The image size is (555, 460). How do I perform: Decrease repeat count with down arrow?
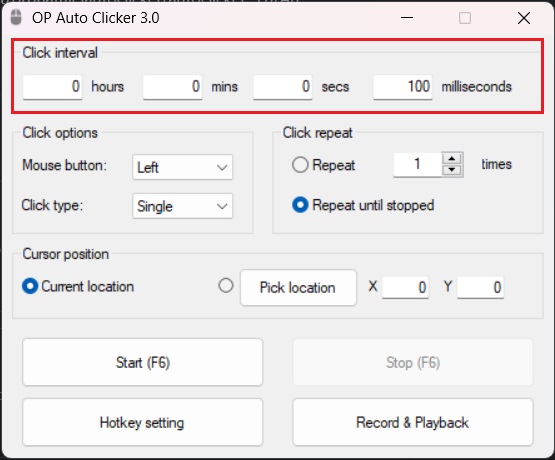click(x=452, y=170)
